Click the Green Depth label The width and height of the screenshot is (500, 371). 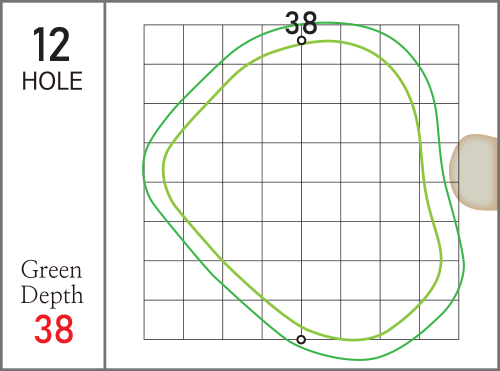[x=52, y=283]
